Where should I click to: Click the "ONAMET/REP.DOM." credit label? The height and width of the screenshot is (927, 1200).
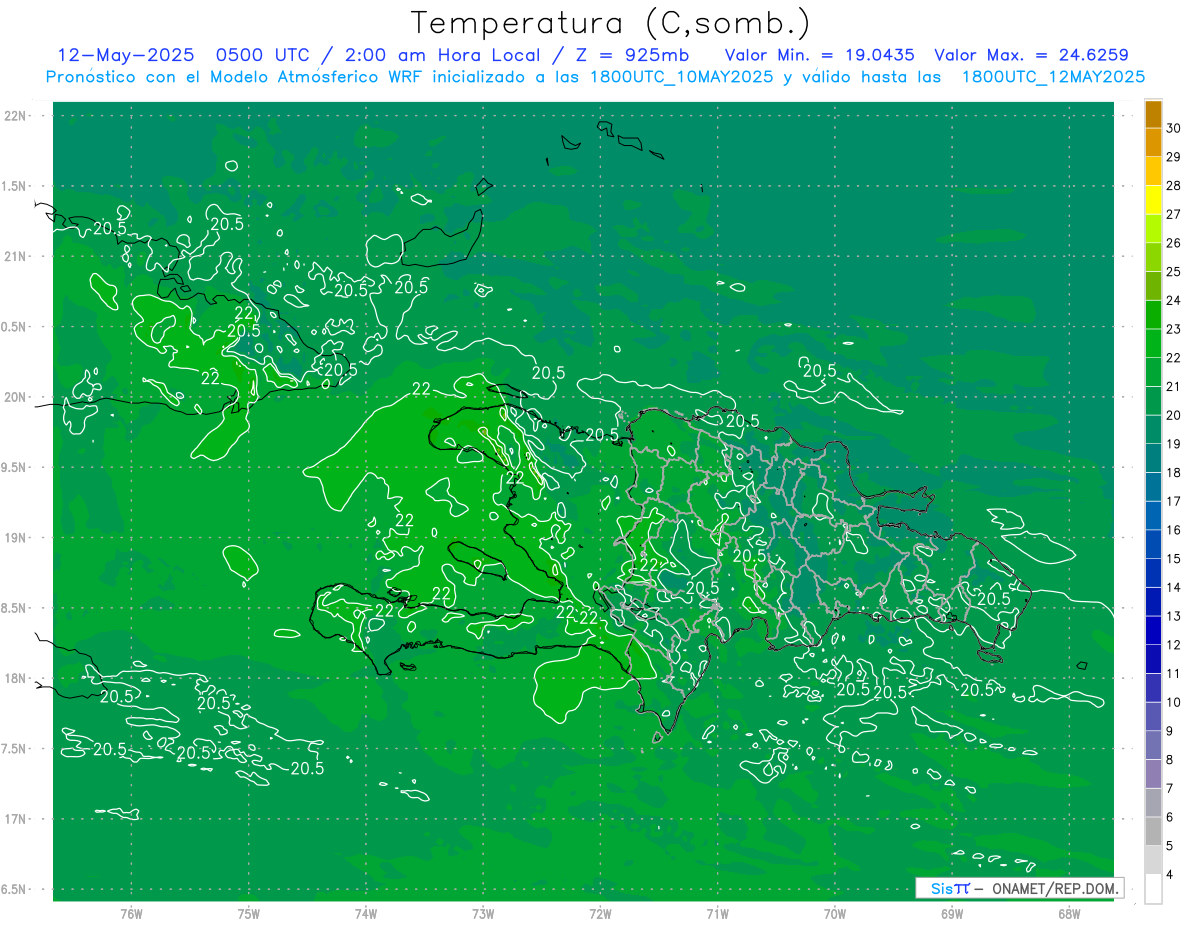click(1053, 888)
